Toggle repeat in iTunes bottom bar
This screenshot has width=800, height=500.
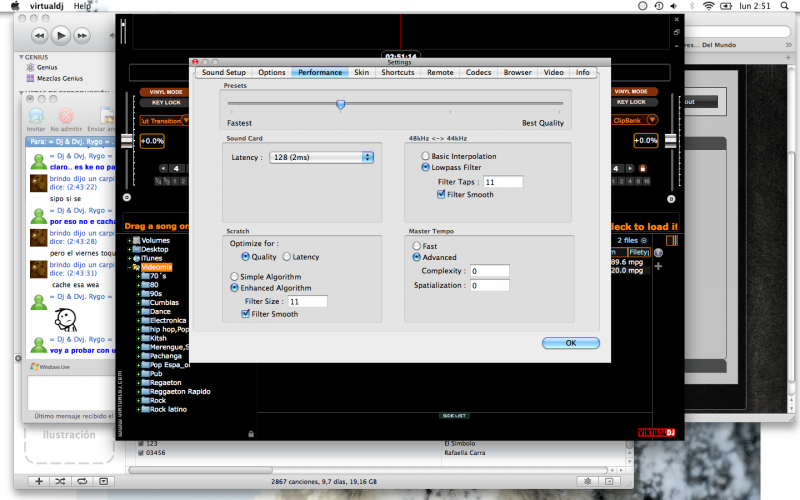(x=82, y=481)
